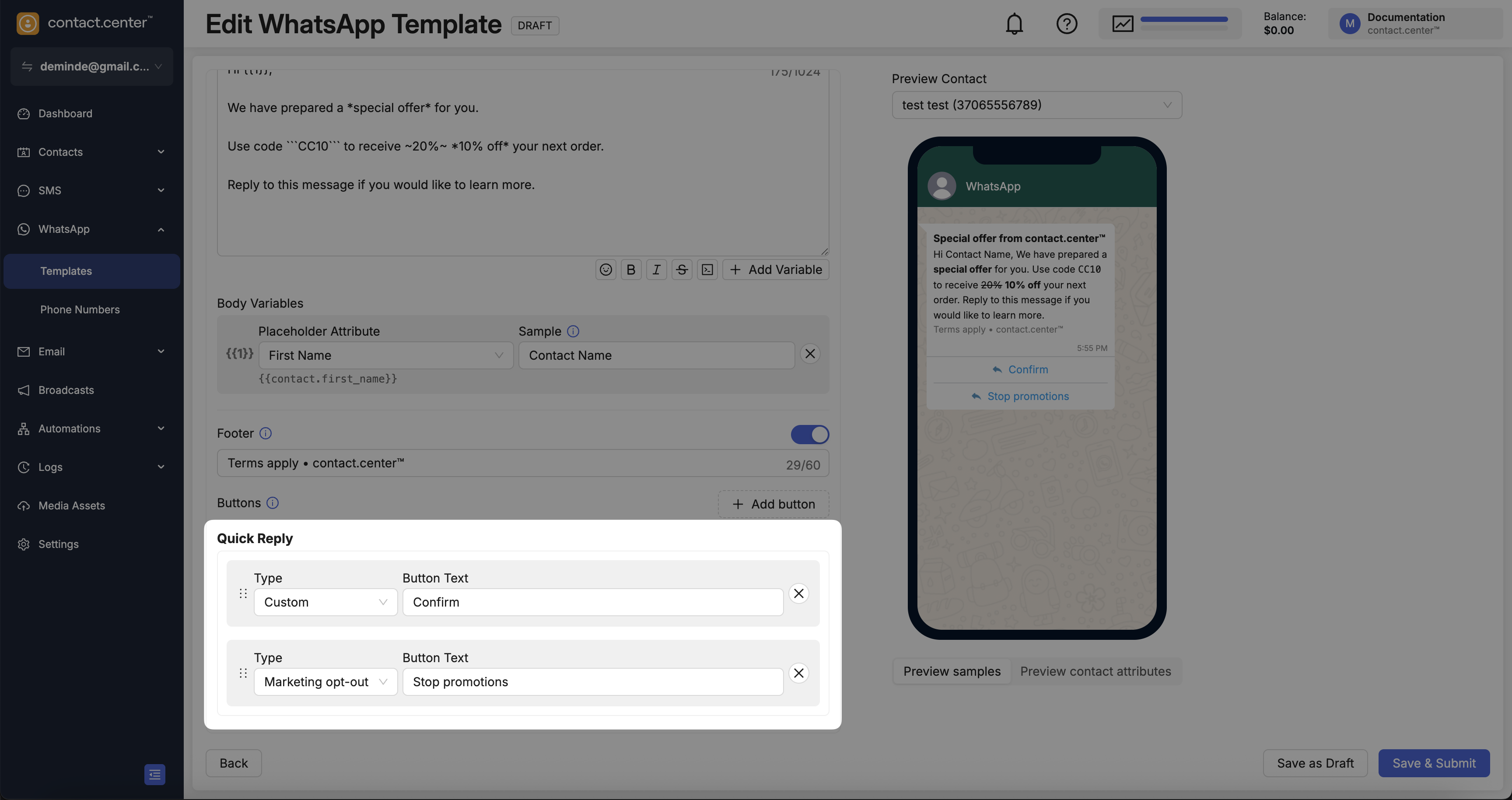
Task: Collapse sidebar with the bottom menu icon
Action: 154,774
